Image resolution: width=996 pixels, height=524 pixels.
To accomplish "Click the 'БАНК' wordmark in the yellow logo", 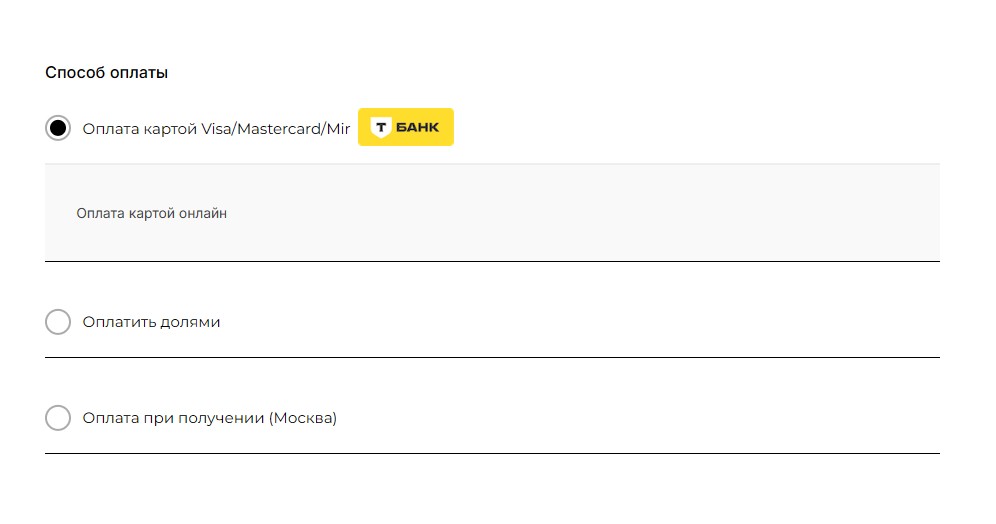I will point(417,127).
